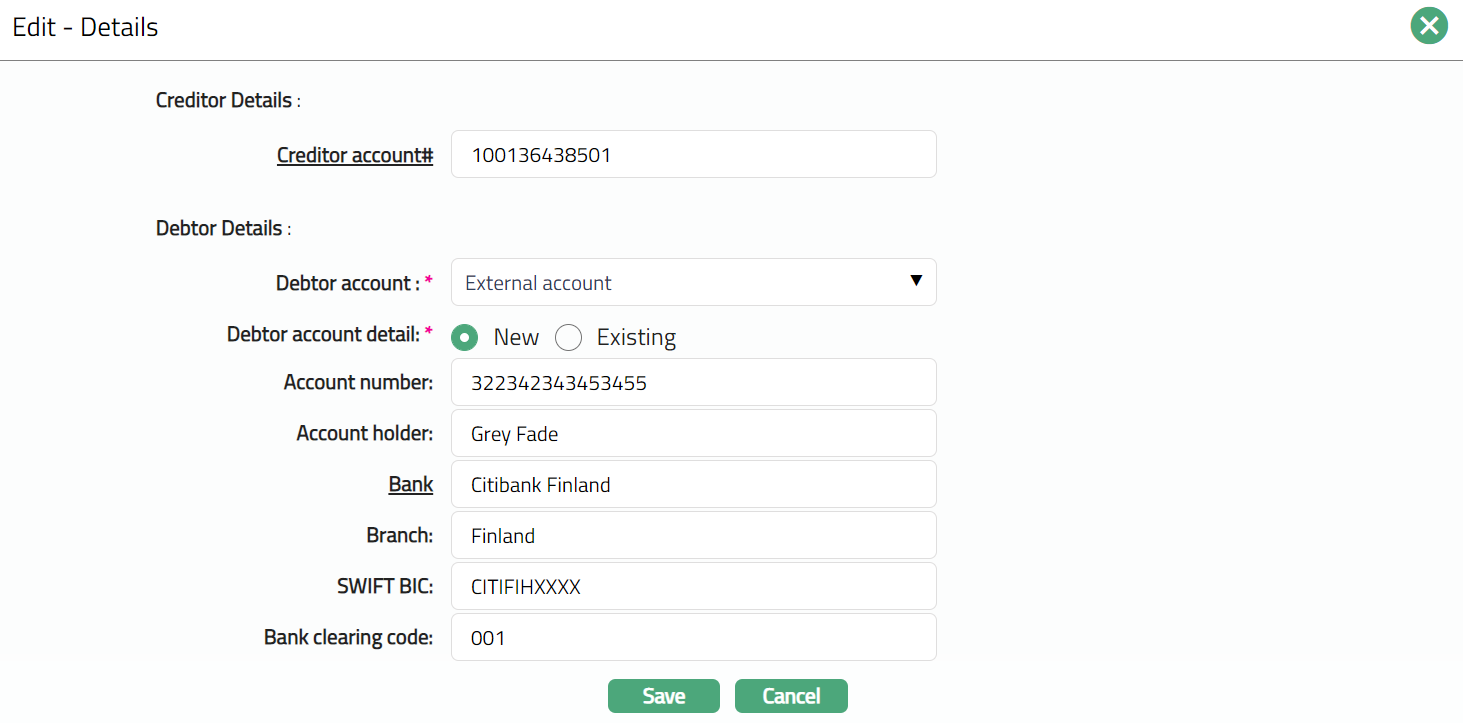Open the underlined Bank label link
The width and height of the screenshot is (1463, 723).
point(410,485)
